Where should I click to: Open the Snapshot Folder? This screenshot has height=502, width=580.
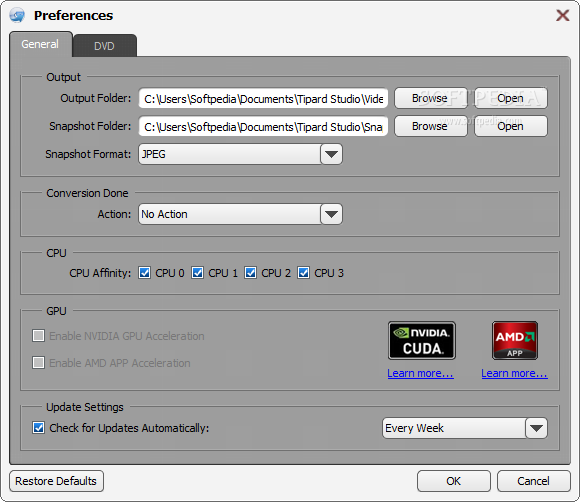point(510,126)
